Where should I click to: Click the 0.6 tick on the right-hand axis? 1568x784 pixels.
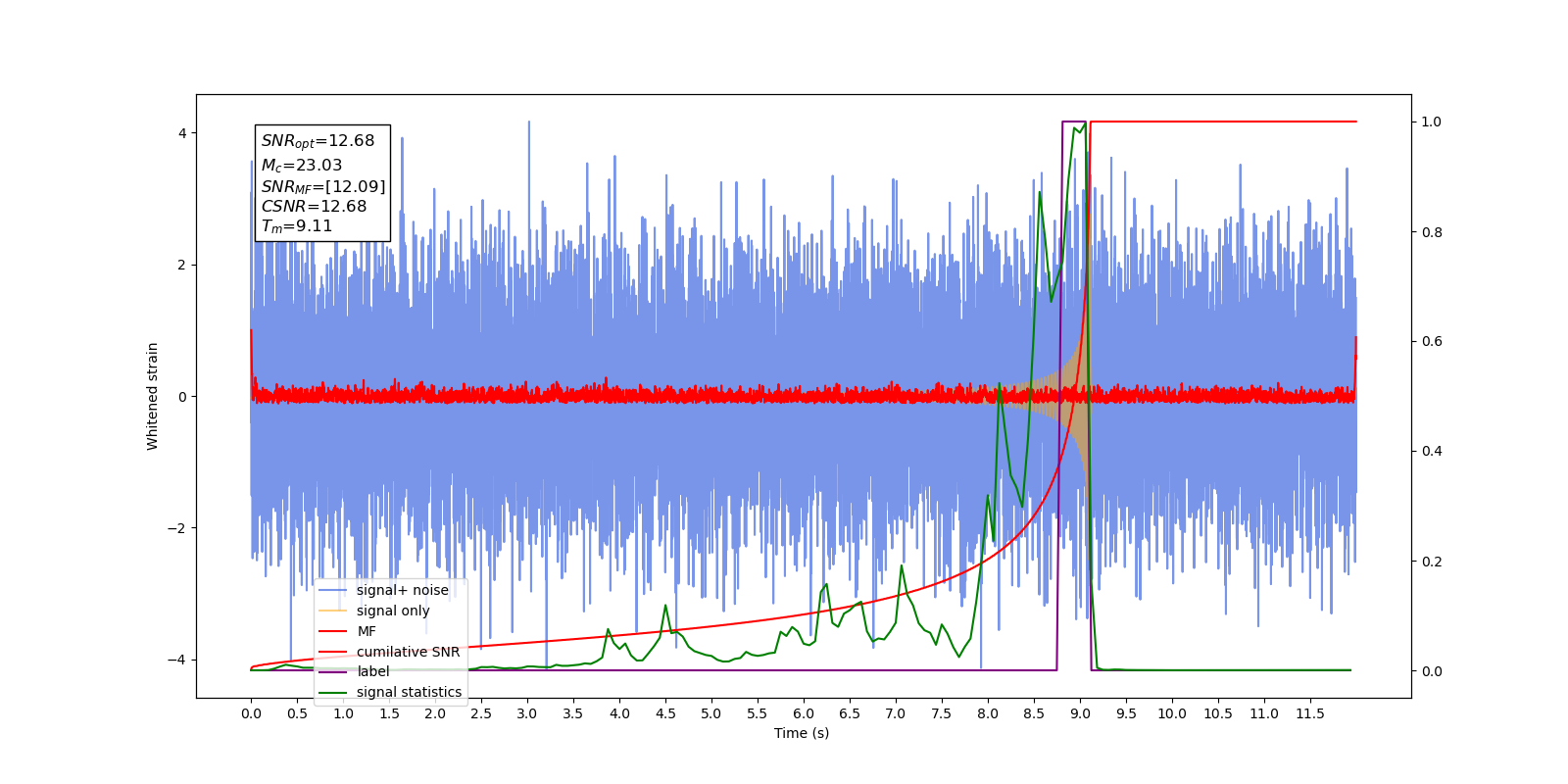click(x=1432, y=342)
